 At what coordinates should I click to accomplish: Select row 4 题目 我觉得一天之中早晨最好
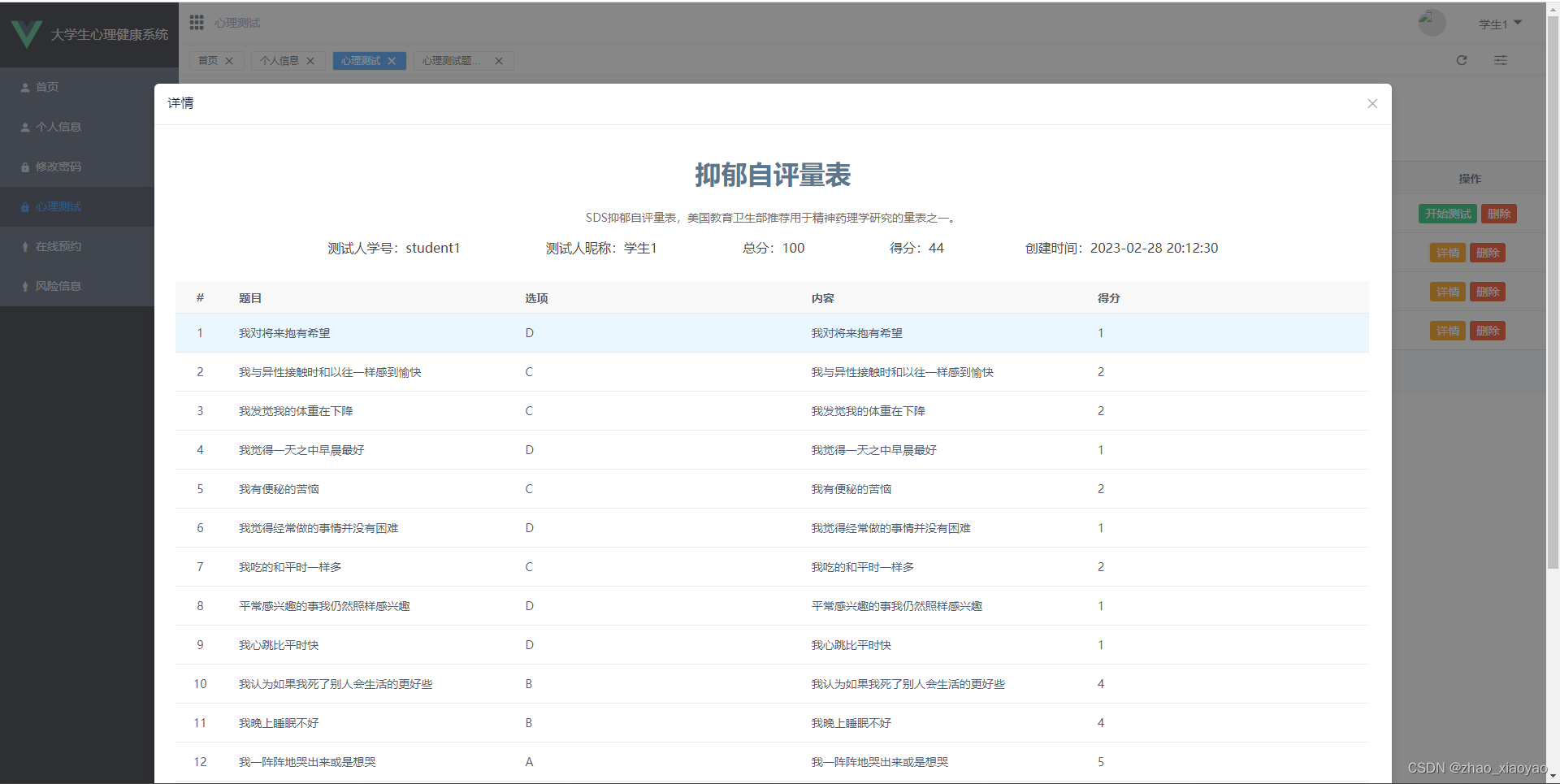(301, 450)
